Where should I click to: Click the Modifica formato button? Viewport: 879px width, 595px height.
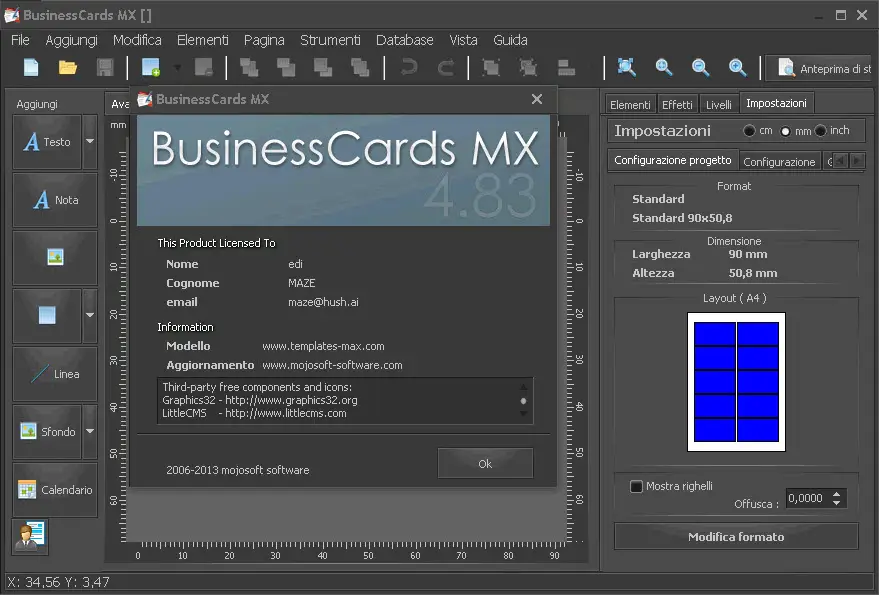point(736,537)
